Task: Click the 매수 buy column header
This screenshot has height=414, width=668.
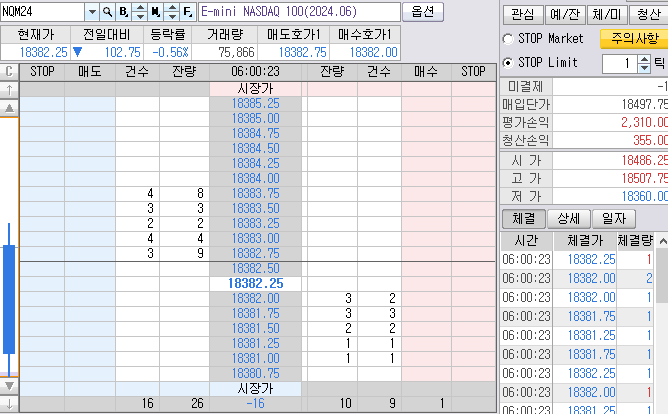Action: coord(426,72)
